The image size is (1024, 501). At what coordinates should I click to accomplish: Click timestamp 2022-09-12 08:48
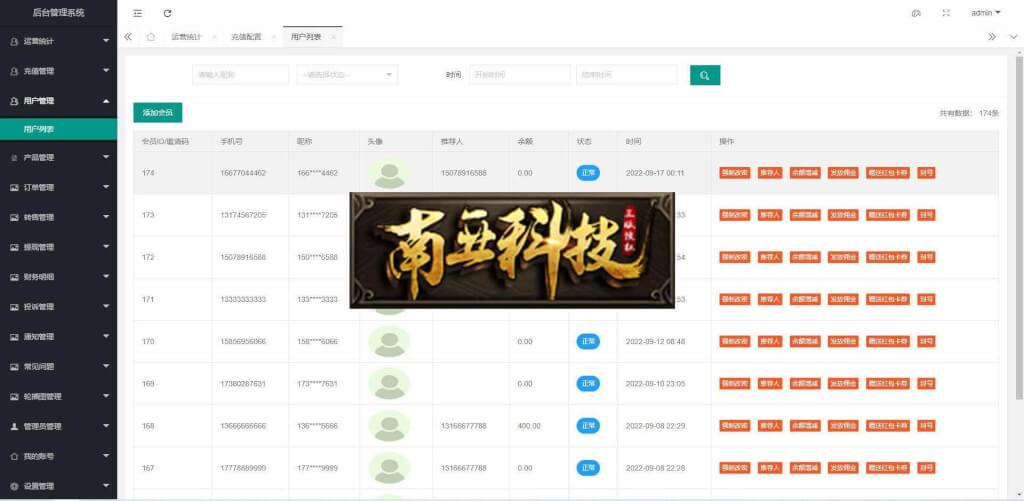coord(655,342)
